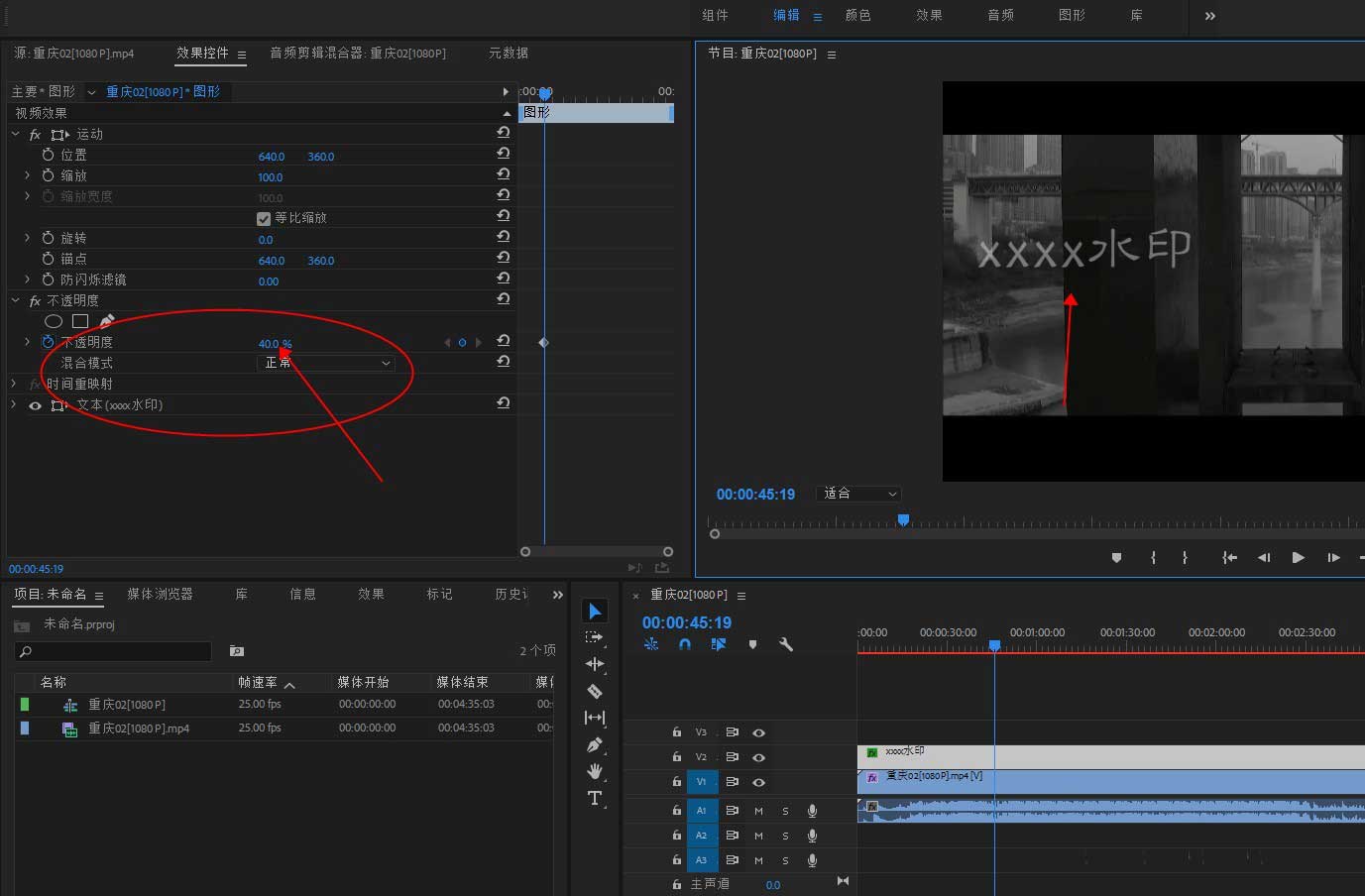Select the Pen tool
Screen dimensions: 1365x896
595,745
